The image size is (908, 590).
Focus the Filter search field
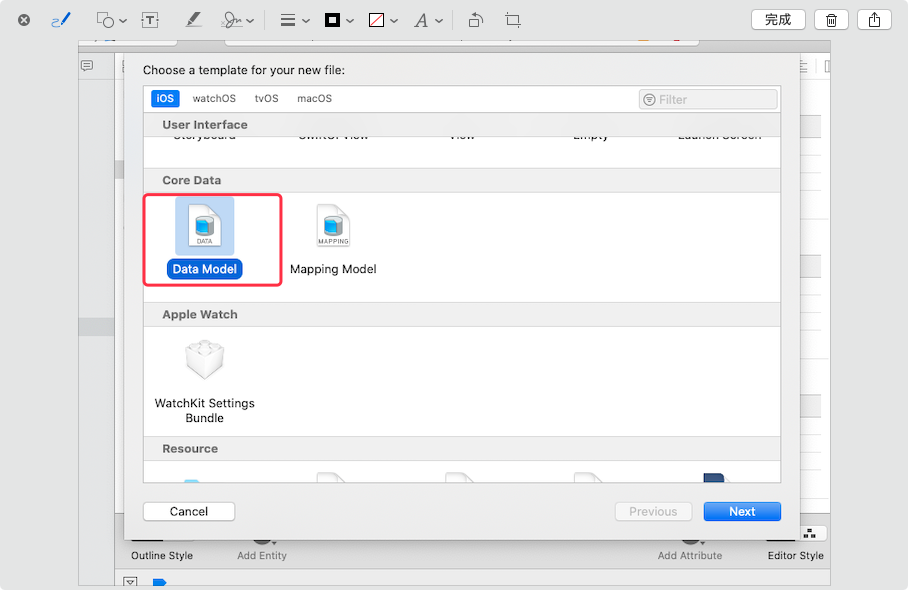click(x=708, y=100)
